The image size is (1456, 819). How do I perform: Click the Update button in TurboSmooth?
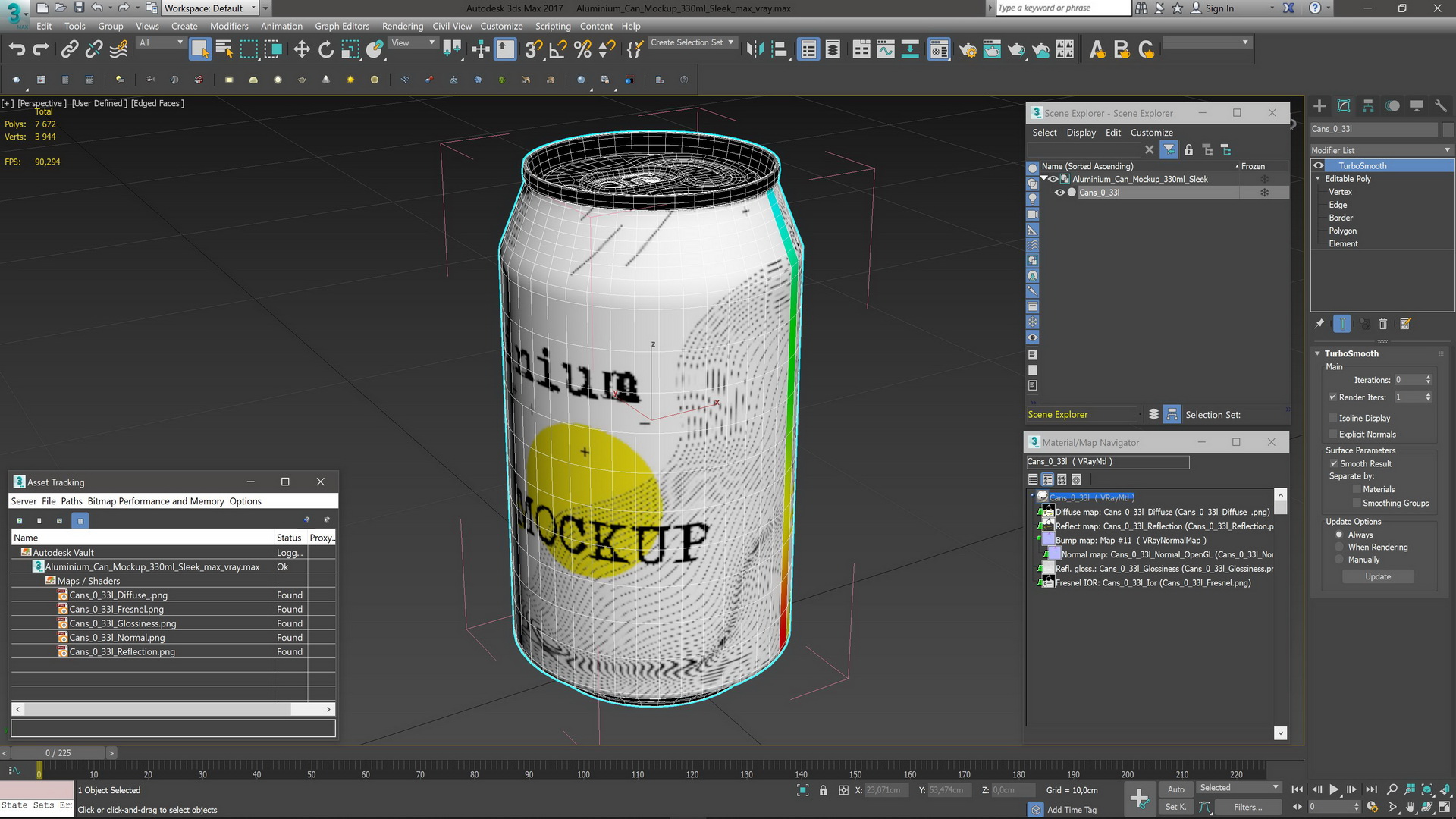(x=1378, y=577)
